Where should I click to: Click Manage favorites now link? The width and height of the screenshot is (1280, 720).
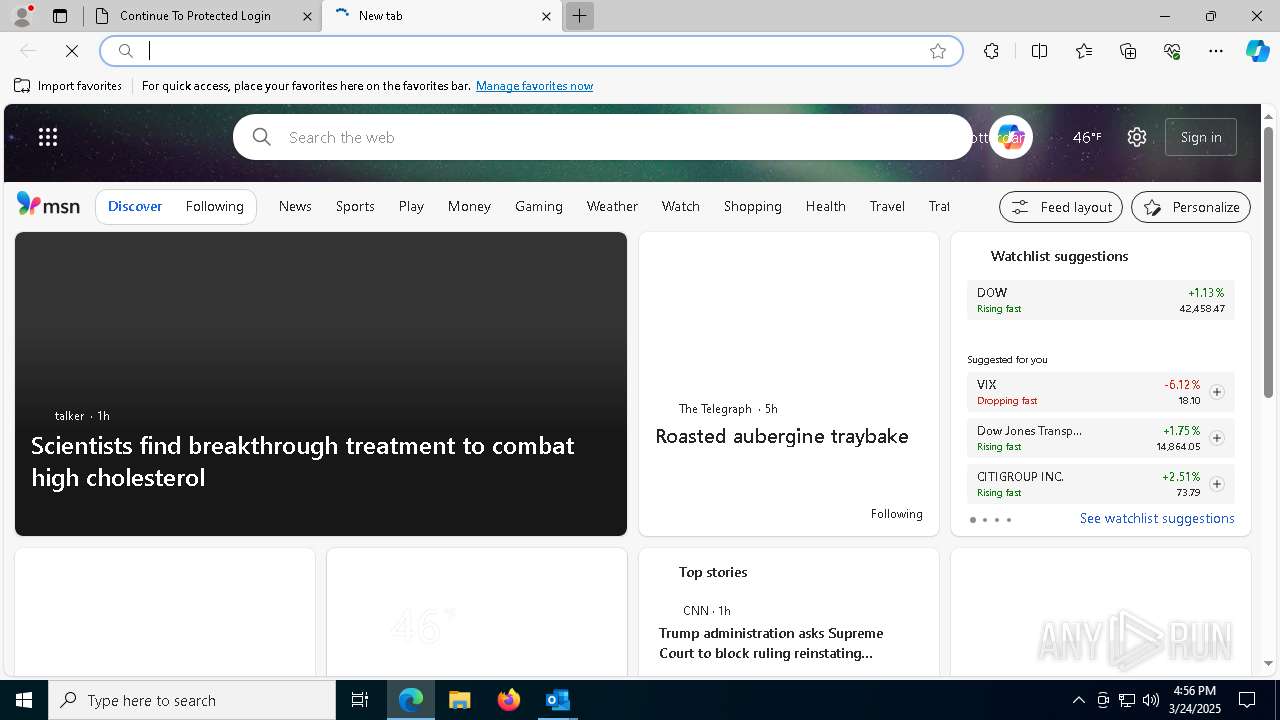534,86
